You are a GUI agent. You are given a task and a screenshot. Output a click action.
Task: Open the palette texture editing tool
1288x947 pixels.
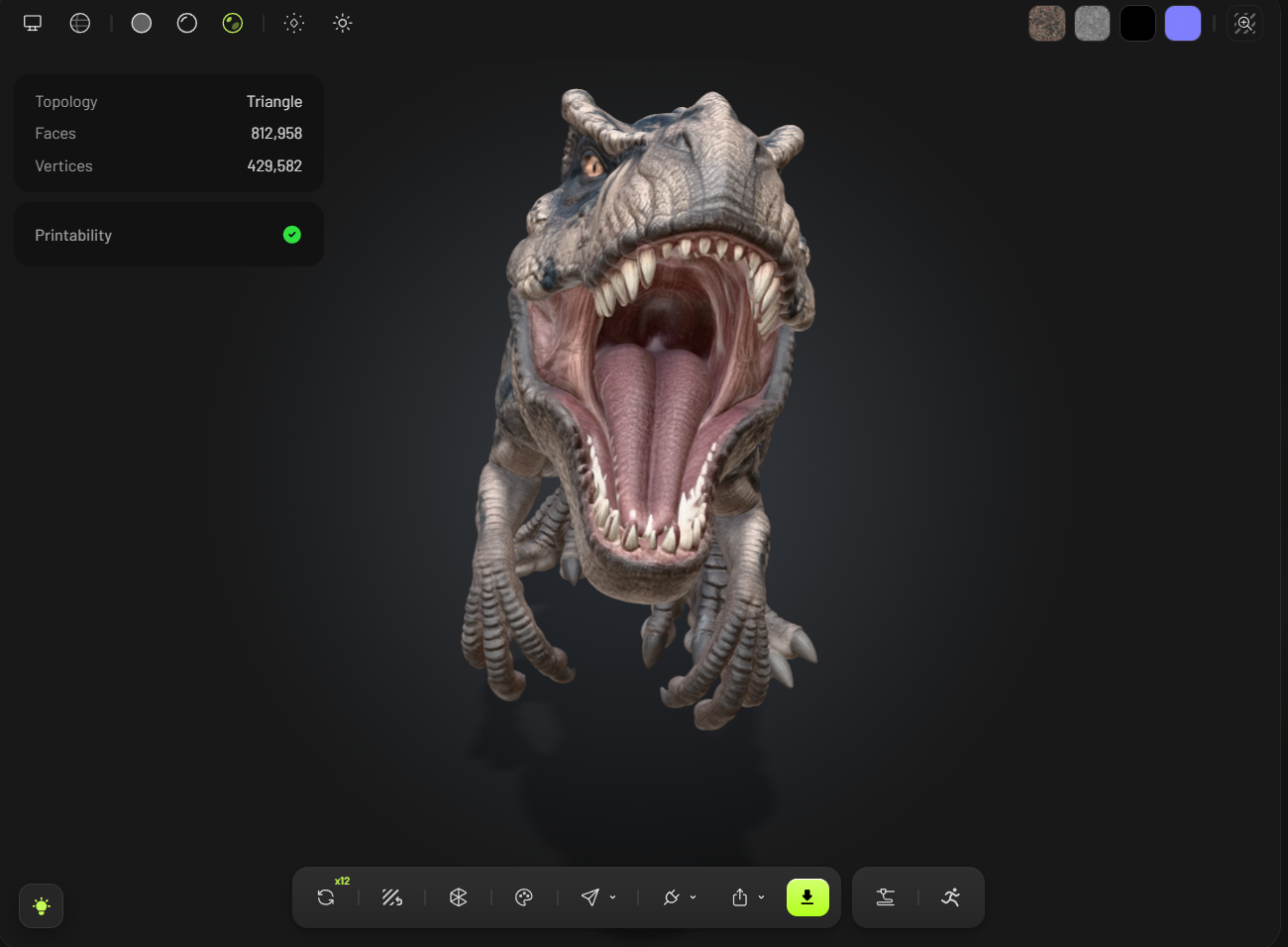click(x=524, y=897)
